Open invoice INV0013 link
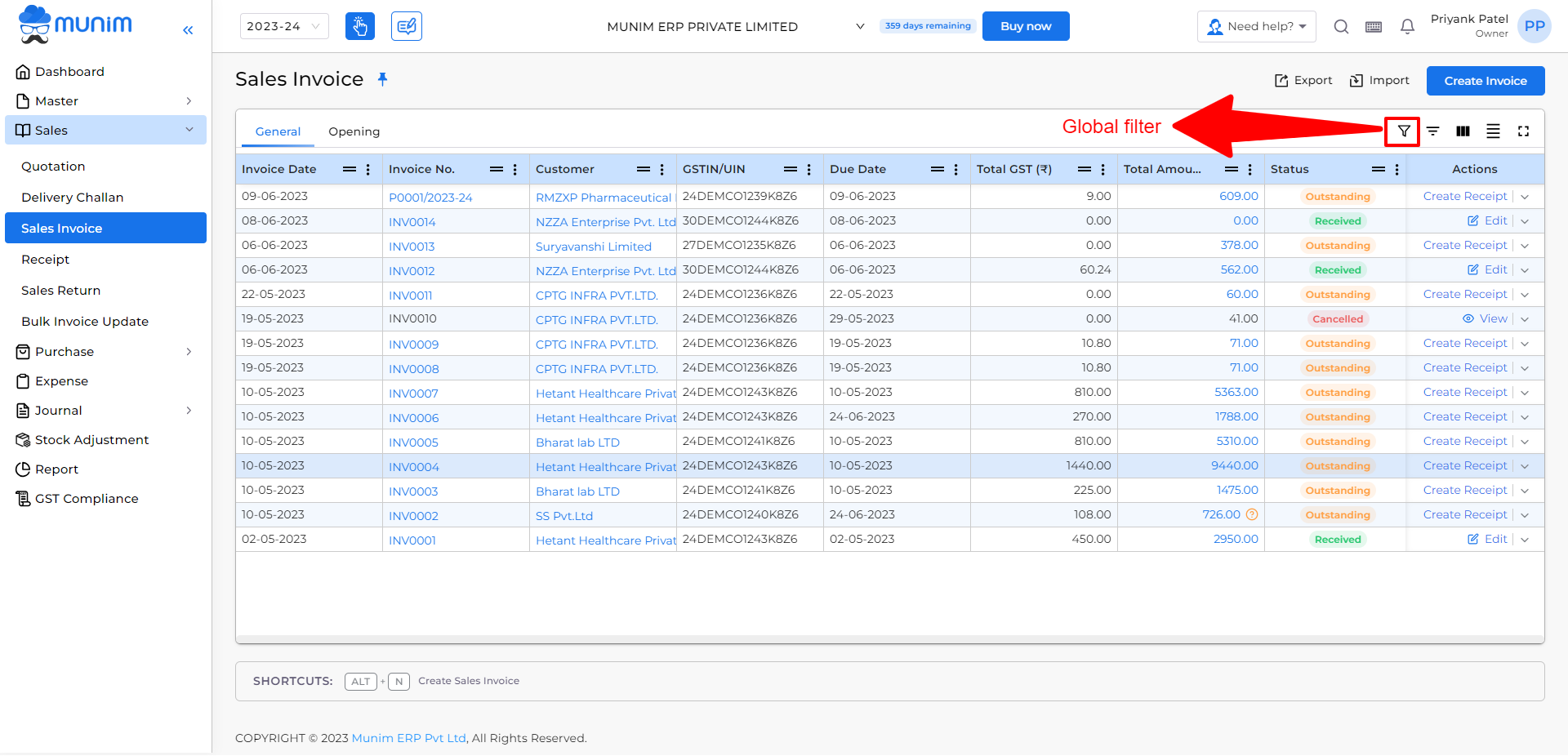The image size is (1568, 756). click(x=412, y=247)
